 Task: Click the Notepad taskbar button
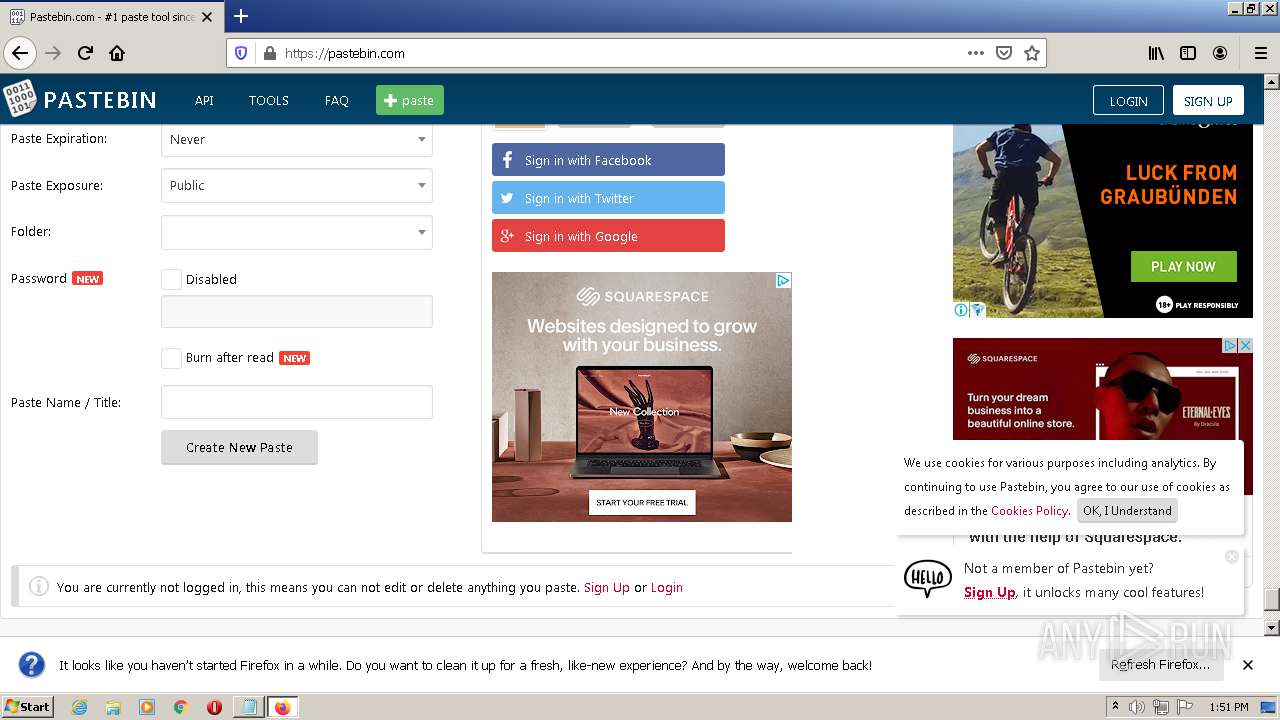[x=248, y=707]
